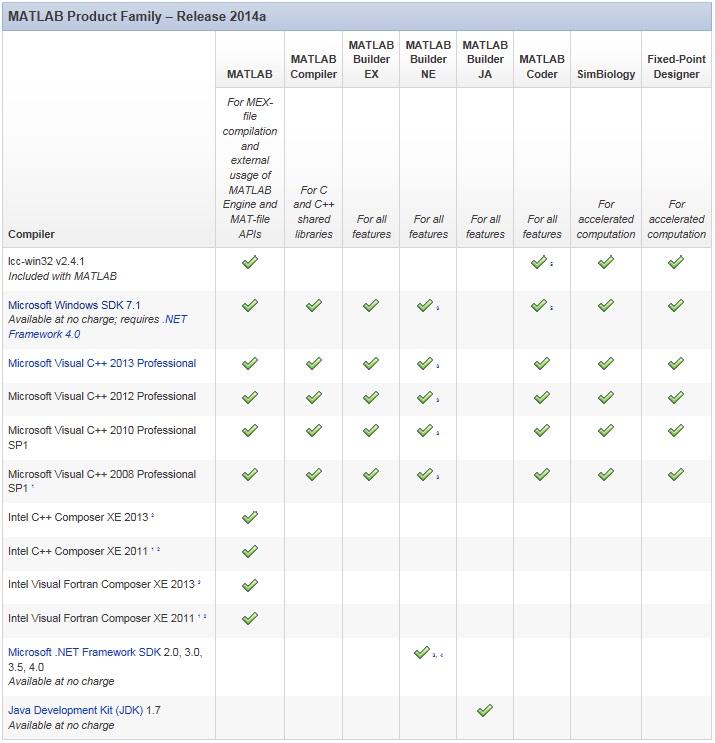Click Visual C++ 2013 checkmark under Builder NE
Screen dimensions: 715x743
(x=424, y=364)
